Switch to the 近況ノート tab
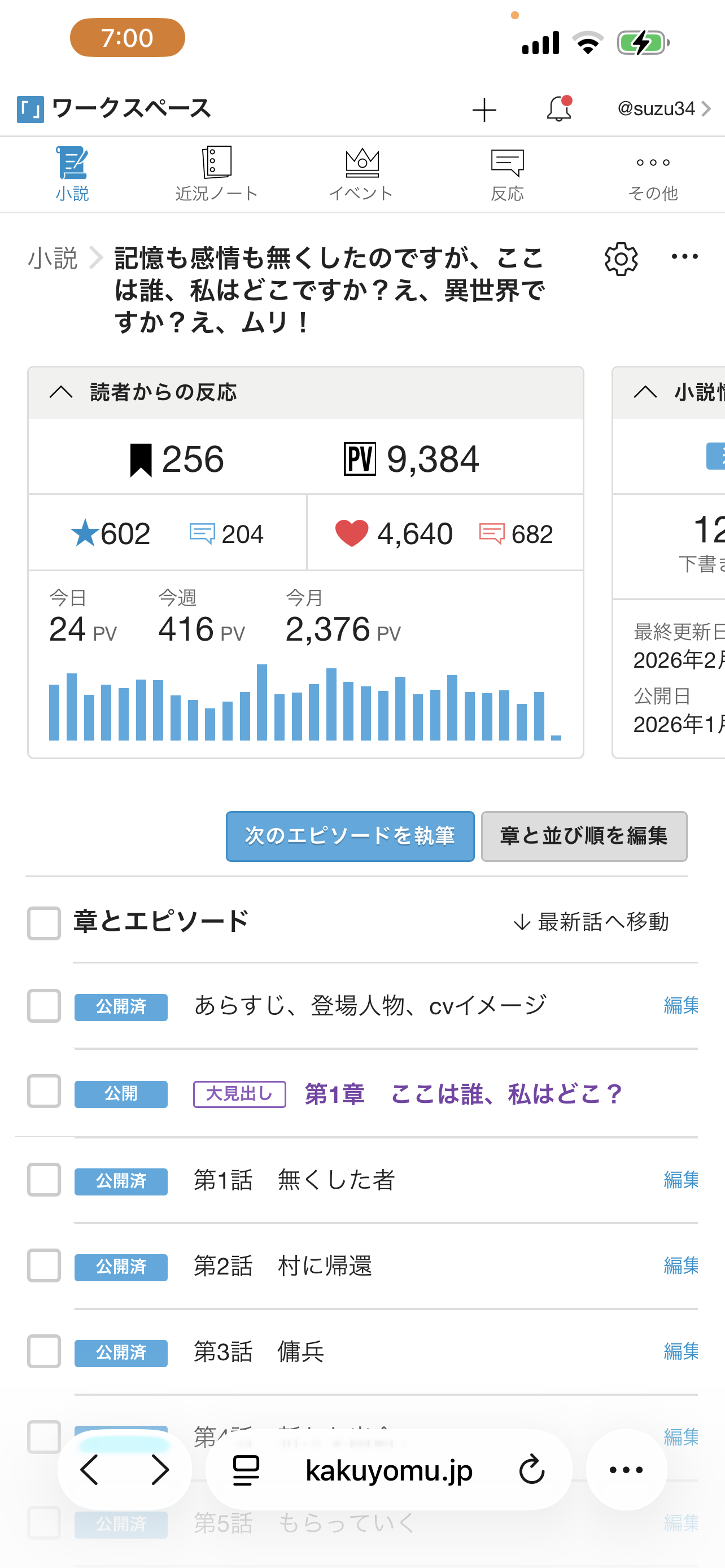This screenshot has height=1568, width=725. point(217,174)
